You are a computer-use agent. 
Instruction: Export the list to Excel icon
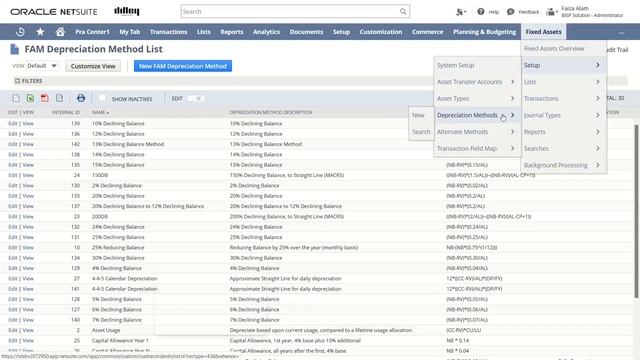[x=30, y=98]
